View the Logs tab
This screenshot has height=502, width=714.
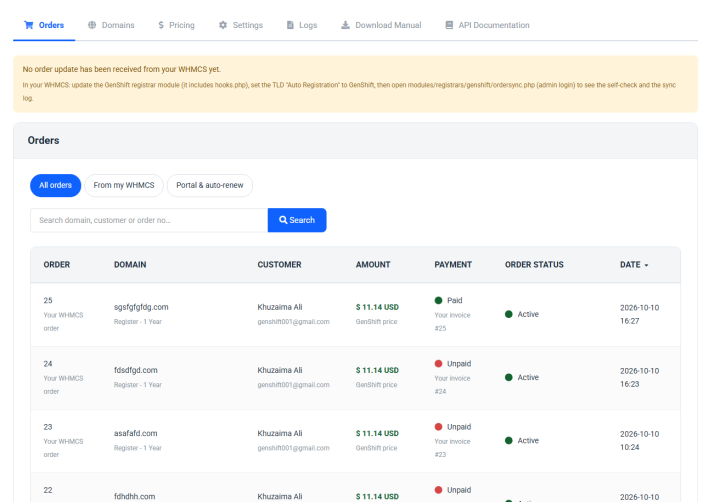(x=302, y=25)
